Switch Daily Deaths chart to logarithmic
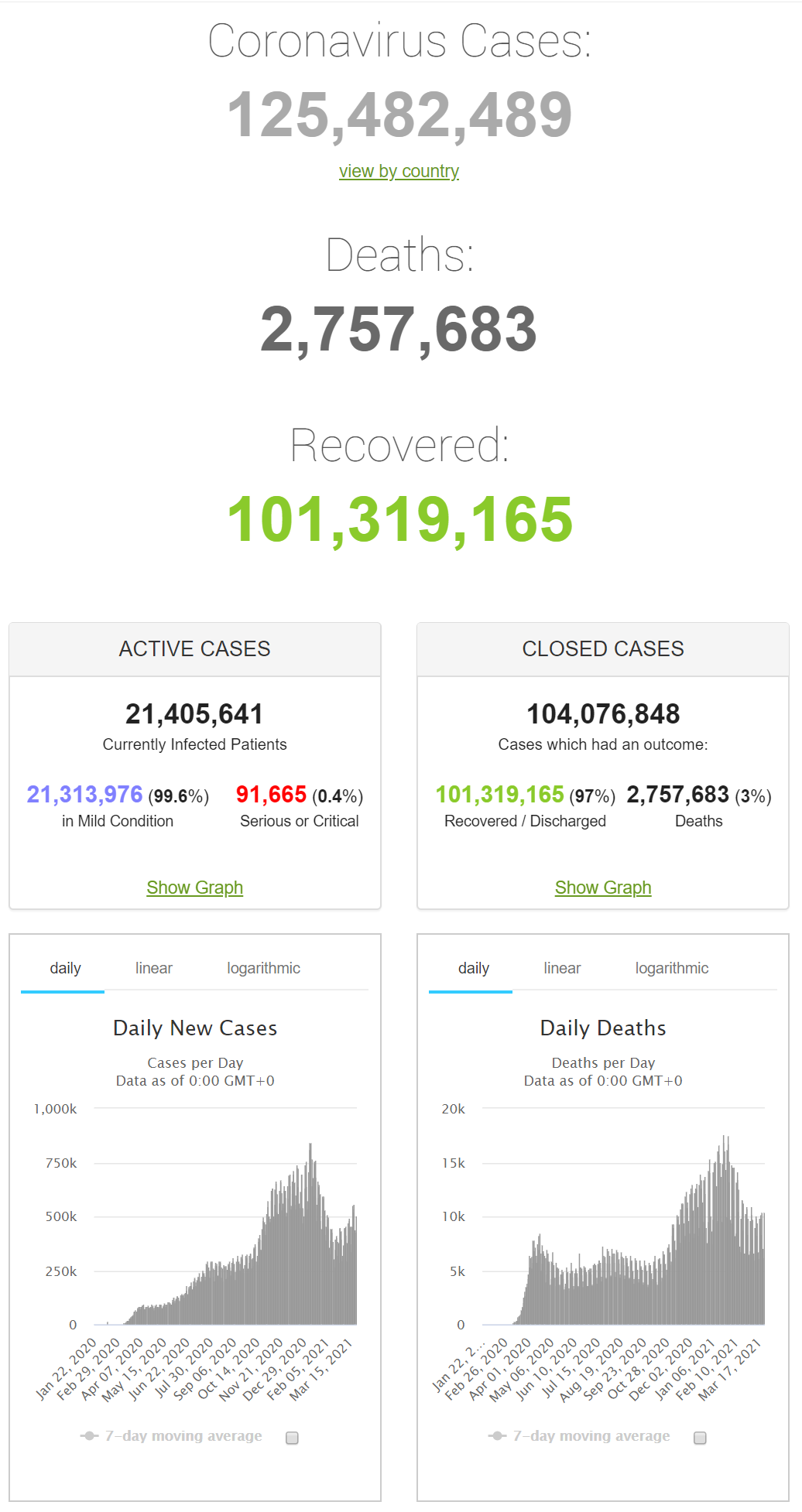 pyautogui.click(x=672, y=968)
